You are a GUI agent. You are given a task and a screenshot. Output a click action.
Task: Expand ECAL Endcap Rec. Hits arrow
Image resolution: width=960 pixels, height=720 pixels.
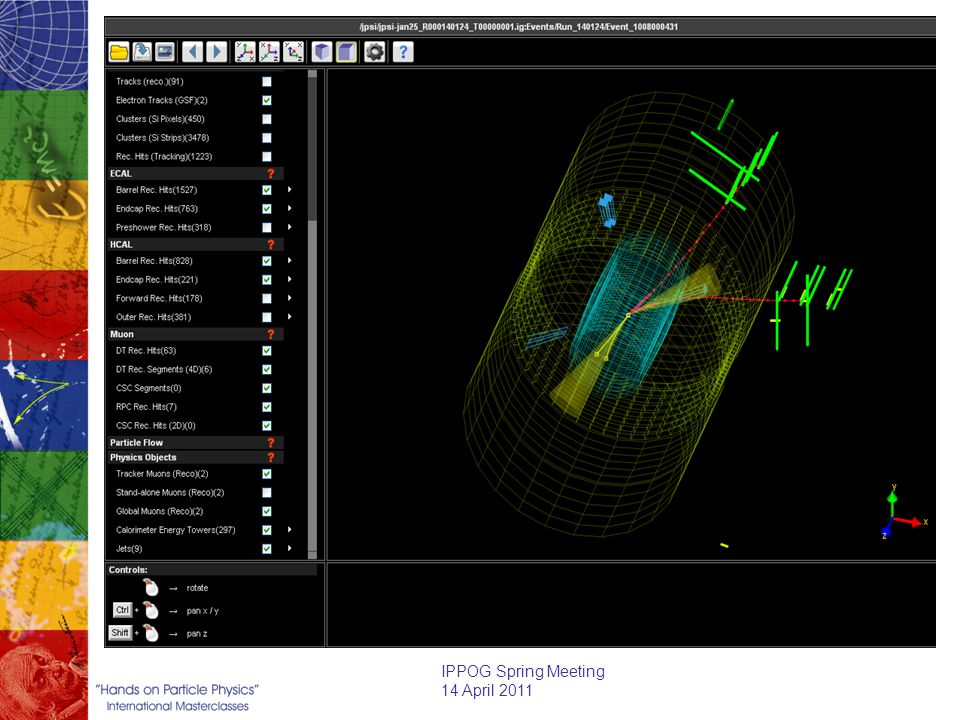click(x=290, y=209)
